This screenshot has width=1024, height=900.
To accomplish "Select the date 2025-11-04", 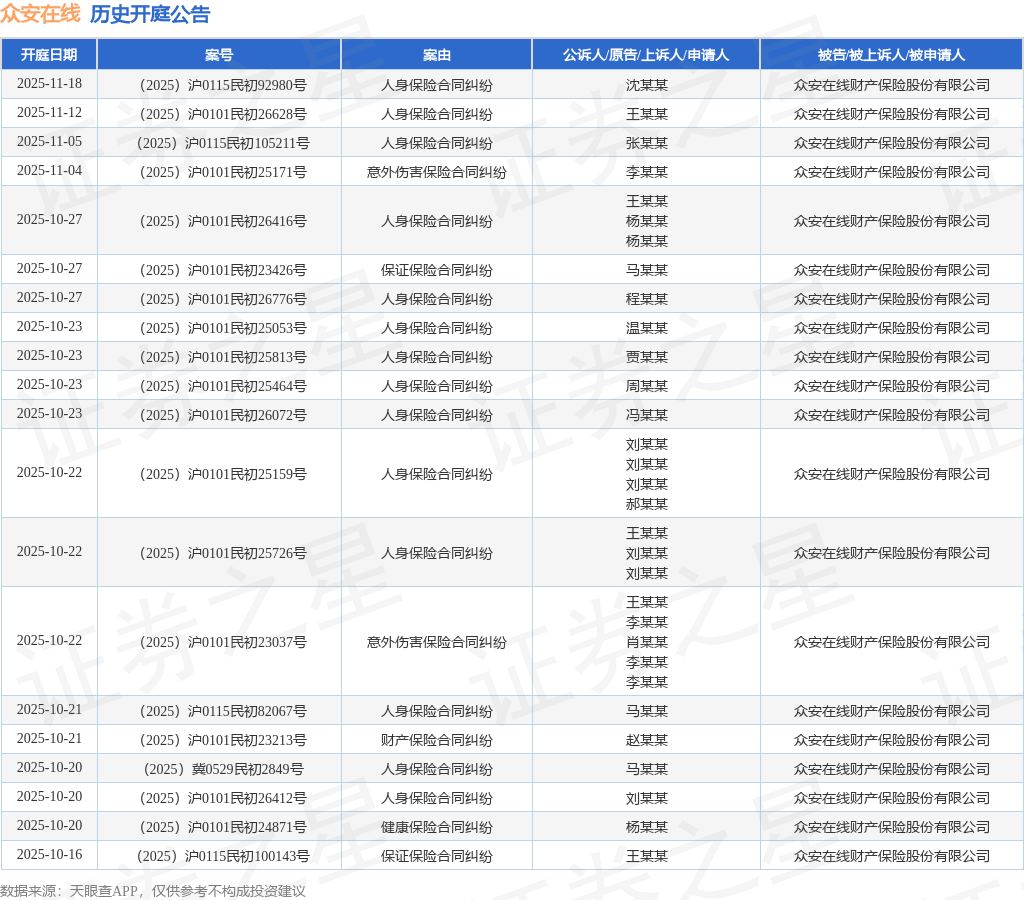I will 50,170.
